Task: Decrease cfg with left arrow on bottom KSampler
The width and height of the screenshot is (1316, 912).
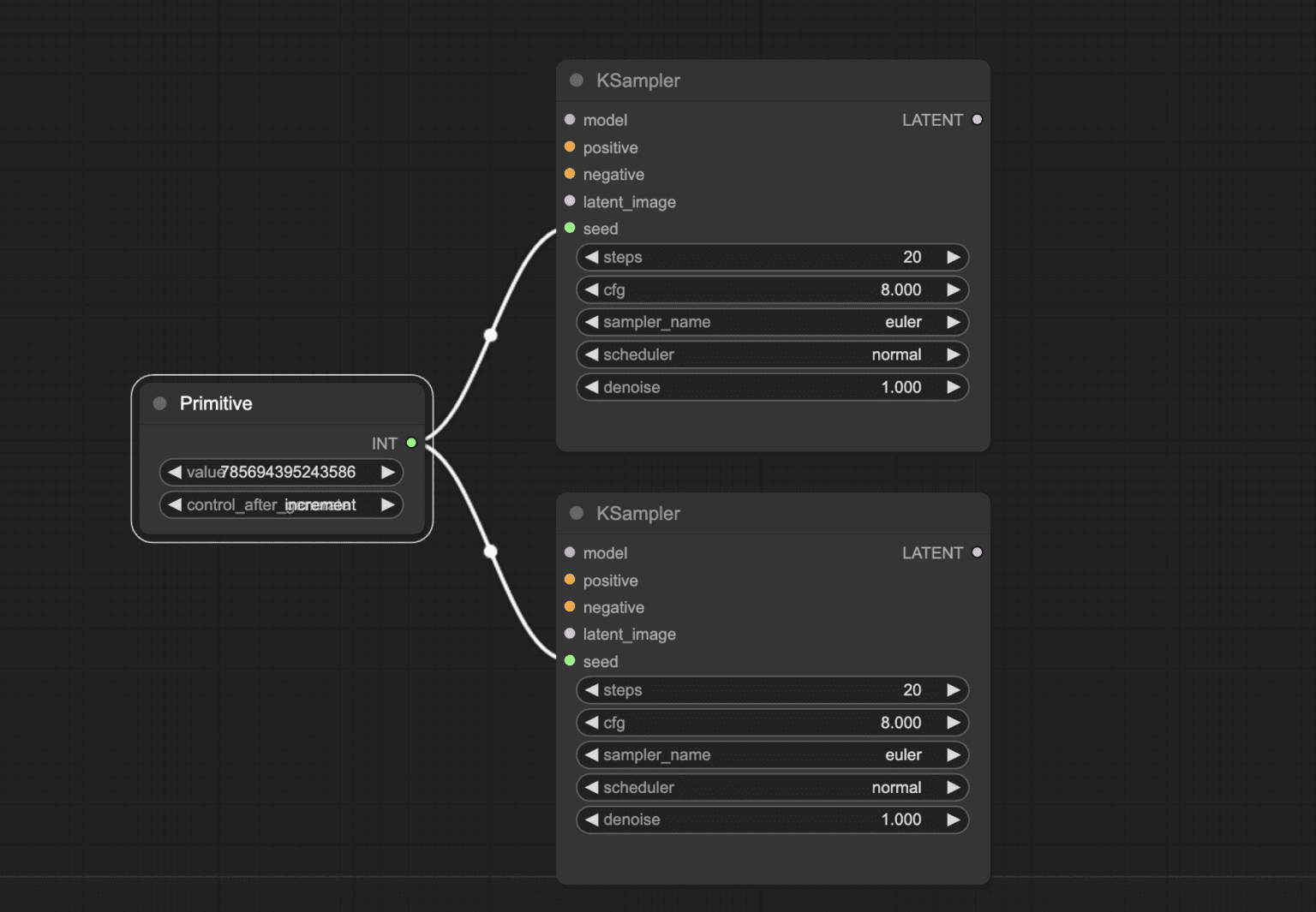Action: (591, 722)
